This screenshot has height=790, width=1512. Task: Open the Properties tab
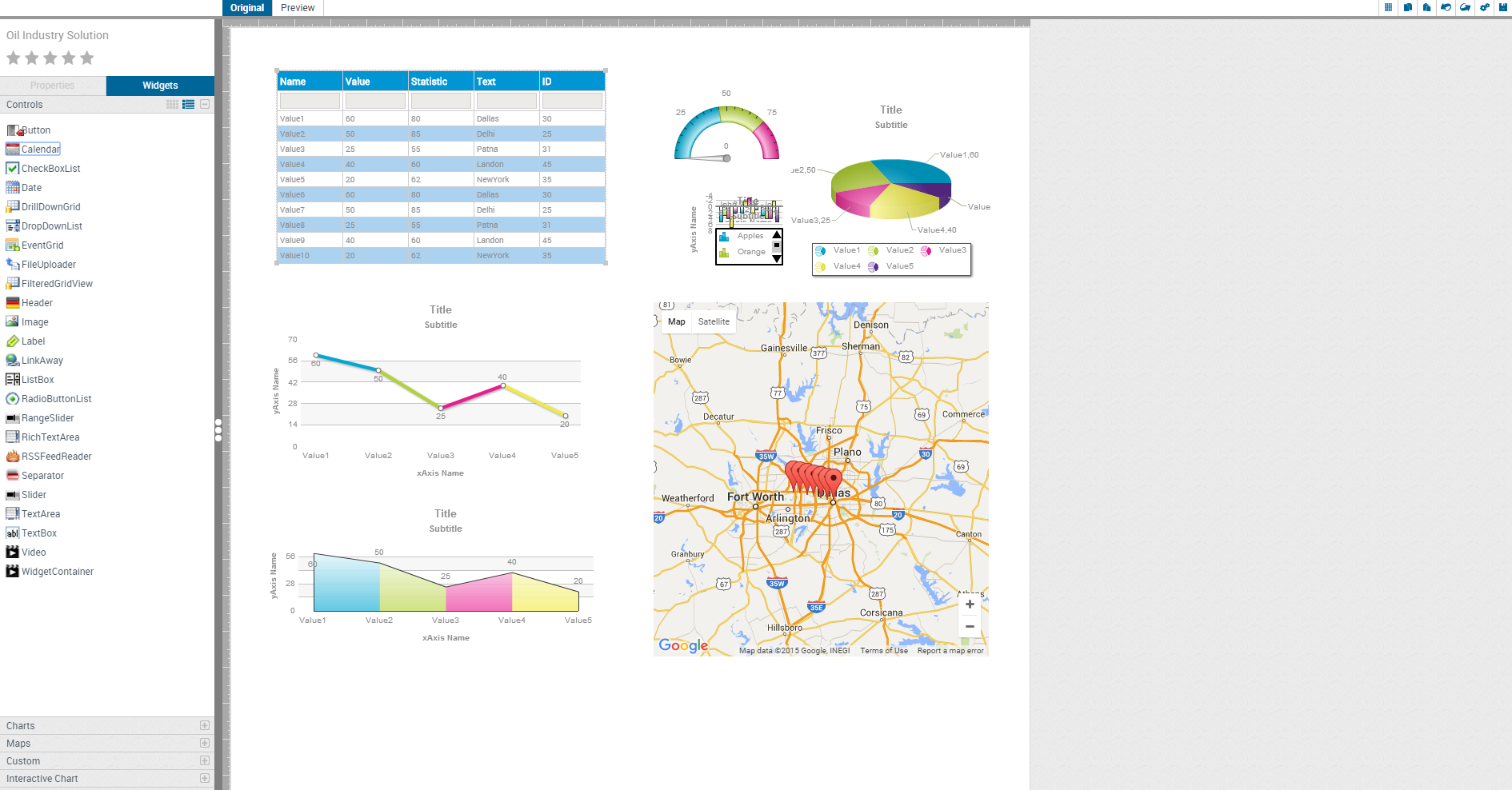point(53,85)
